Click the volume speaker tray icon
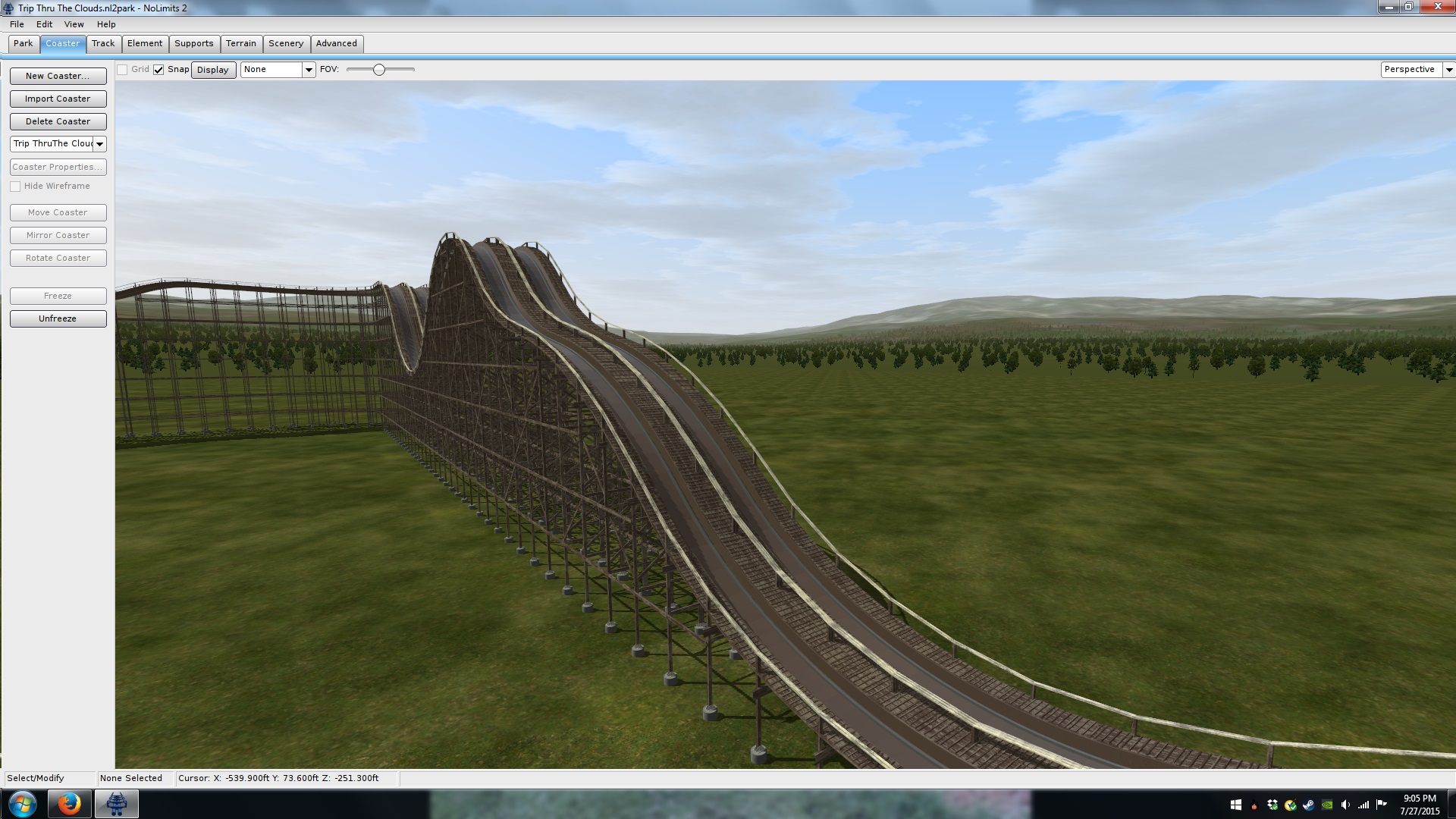1456x819 pixels. click(x=1345, y=805)
